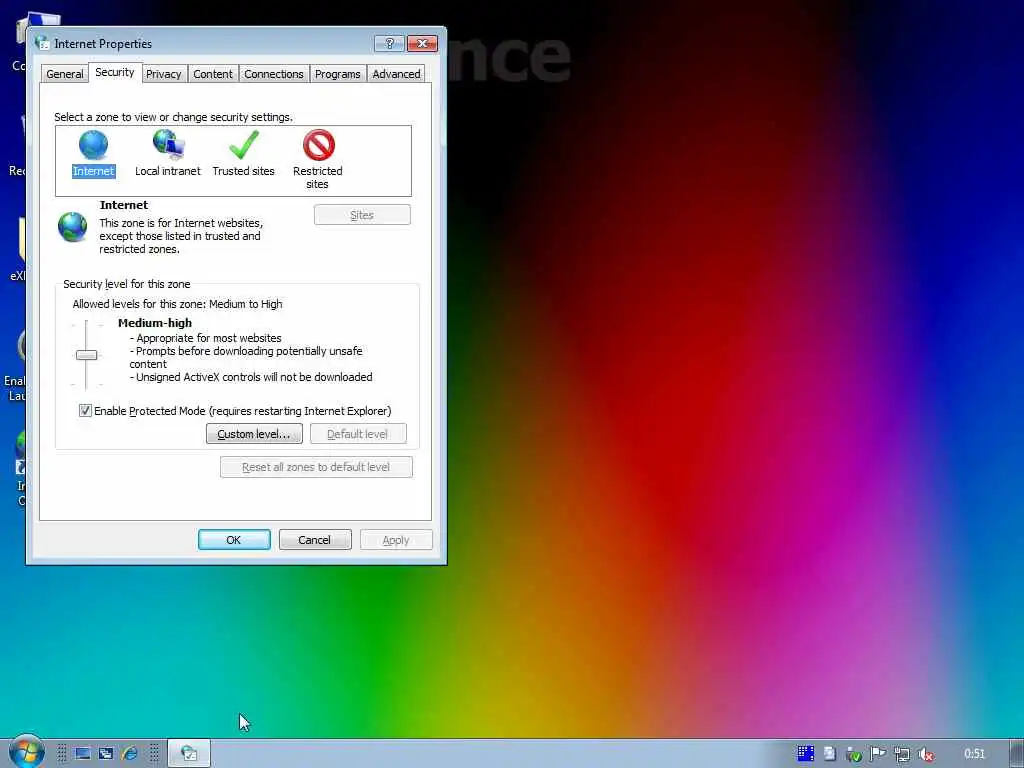The height and width of the screenshot is (768, 1024).
Task: Click Switch between windows quick launch icon
Action: point(106,754)
